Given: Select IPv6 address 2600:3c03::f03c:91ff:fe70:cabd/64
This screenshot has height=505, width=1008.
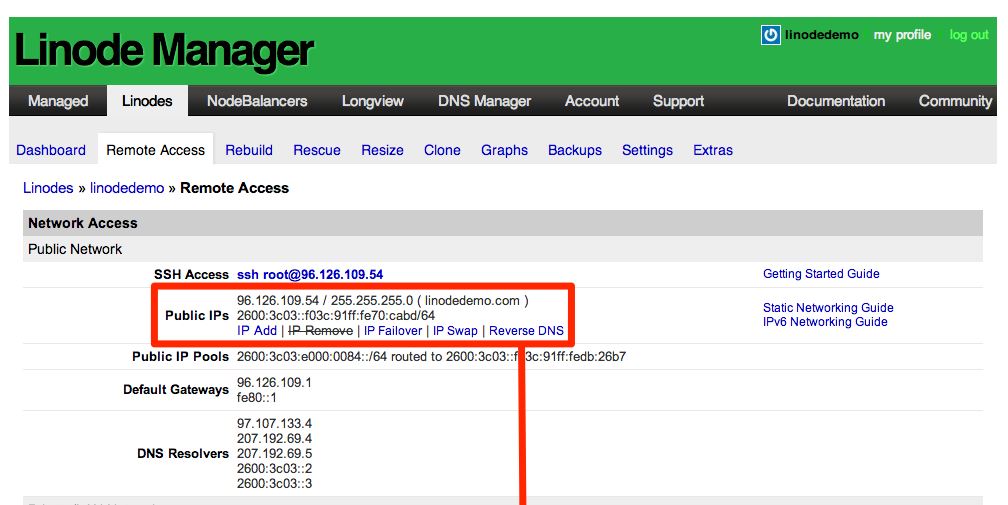Looking at the screenshot, I should coord(336,315).
